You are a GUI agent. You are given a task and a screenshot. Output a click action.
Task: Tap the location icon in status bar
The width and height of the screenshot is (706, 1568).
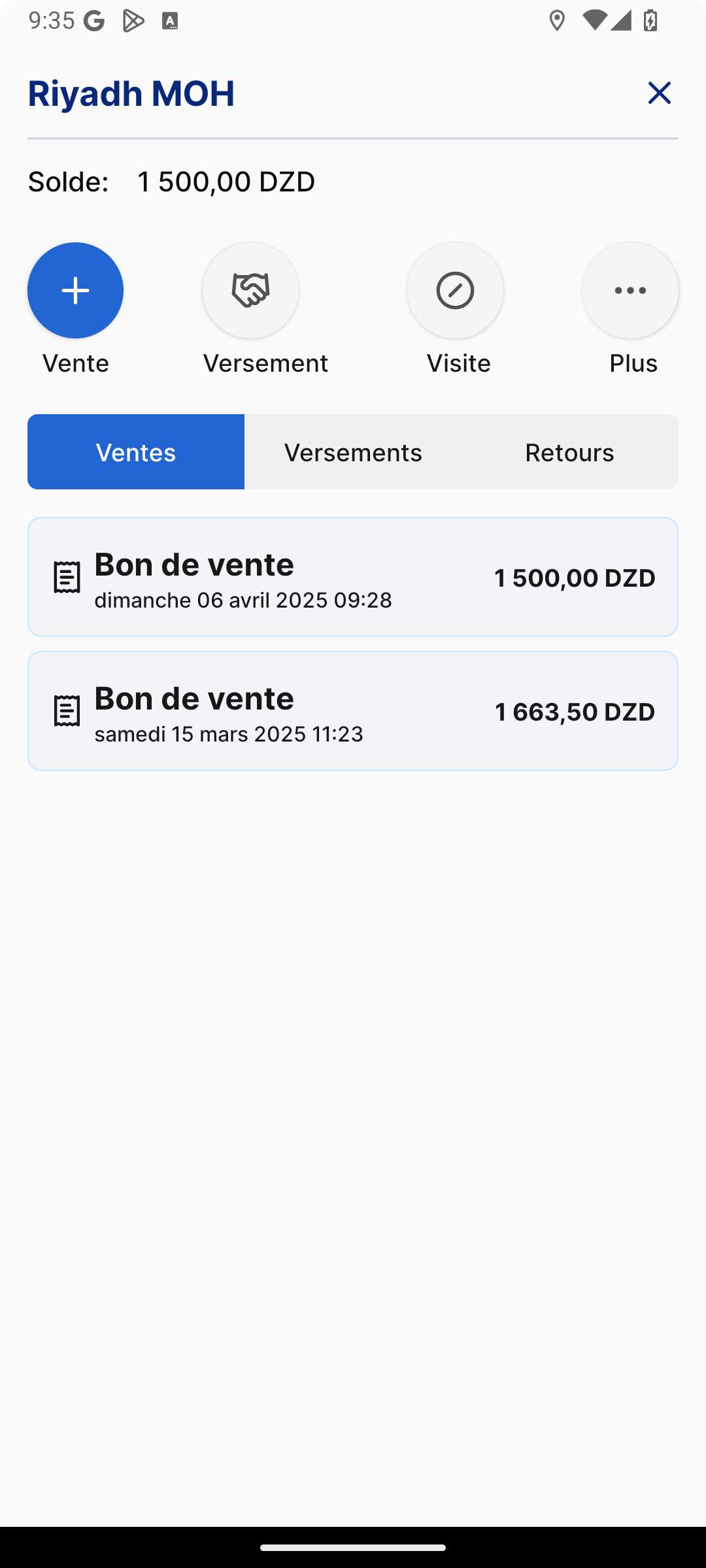click(x=557, y=21)
